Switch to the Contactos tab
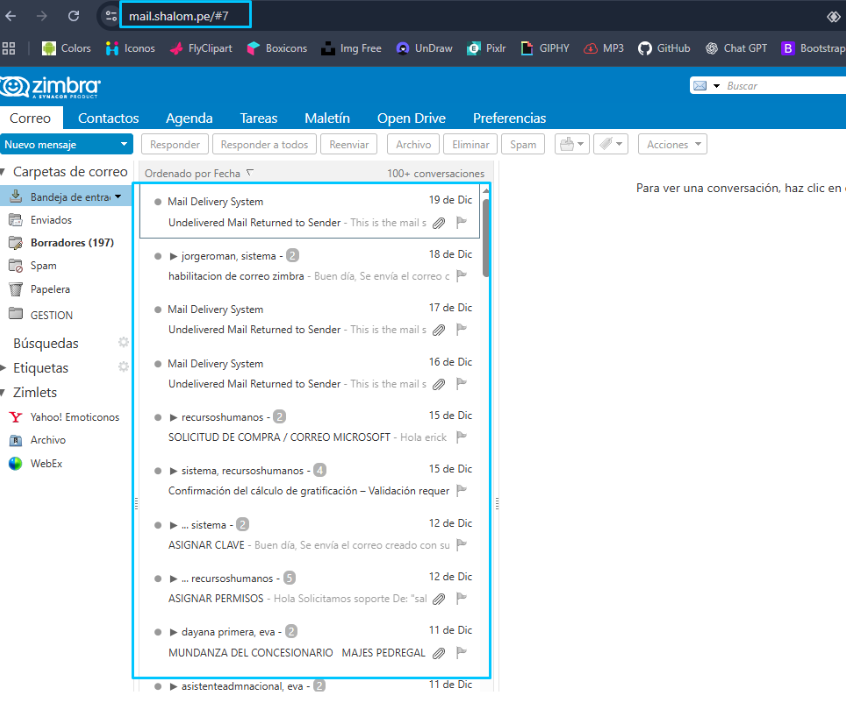Viewport: 846px width, 704px height. 108,118
